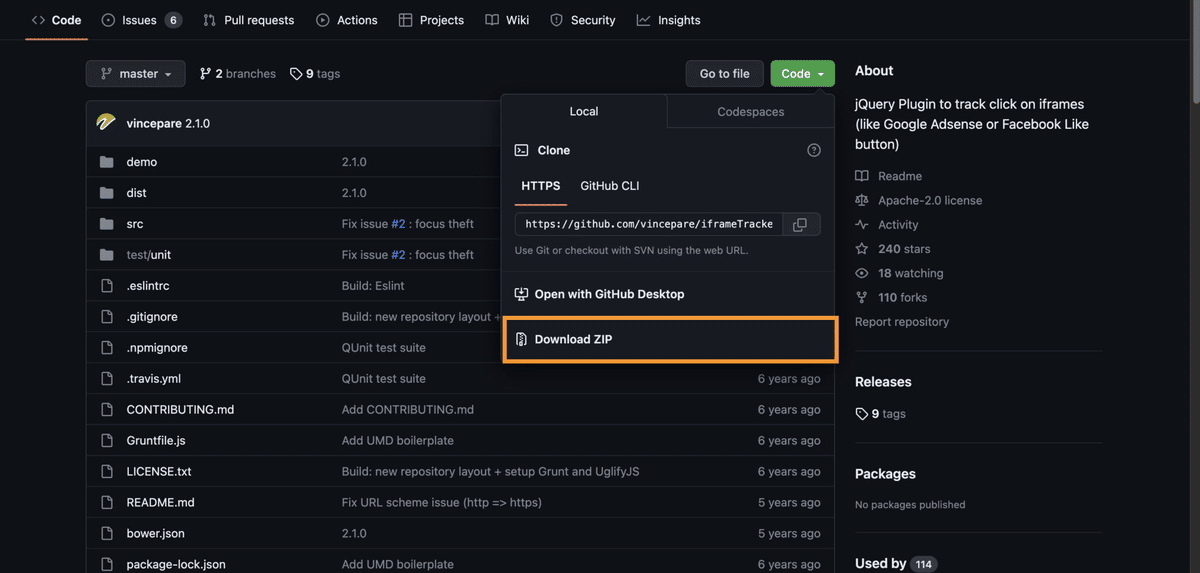Open the Projects tab
The width and height of the screenshot is (1200, 573).
point(431,20)
